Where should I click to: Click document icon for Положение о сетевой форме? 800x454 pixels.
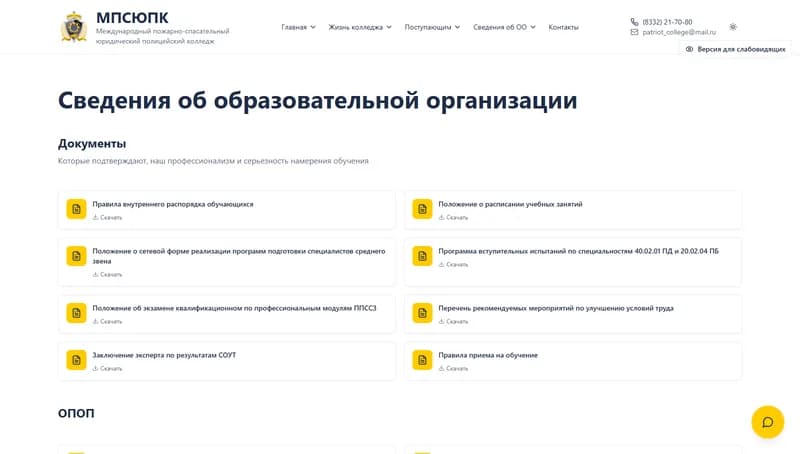click(77, 256)
